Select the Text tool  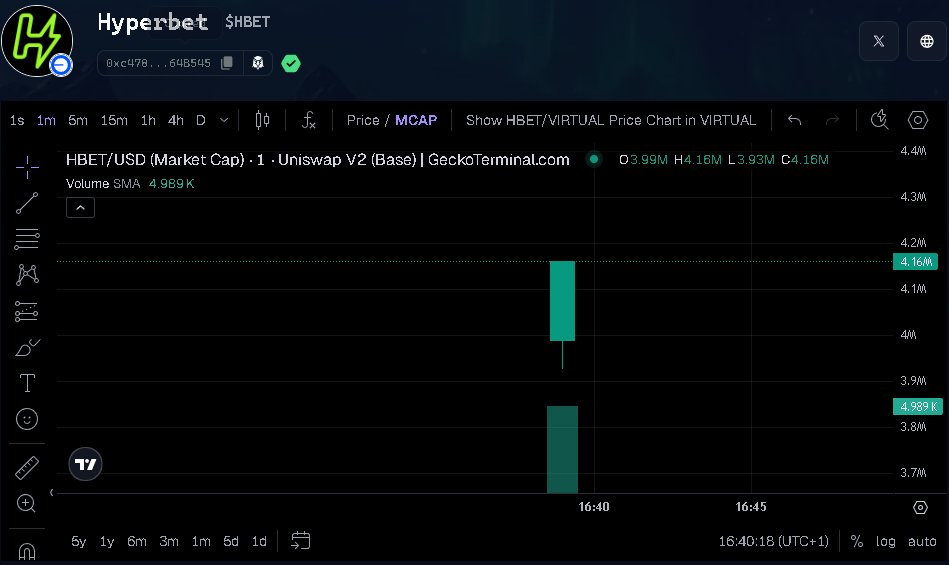tap(27, 383)
